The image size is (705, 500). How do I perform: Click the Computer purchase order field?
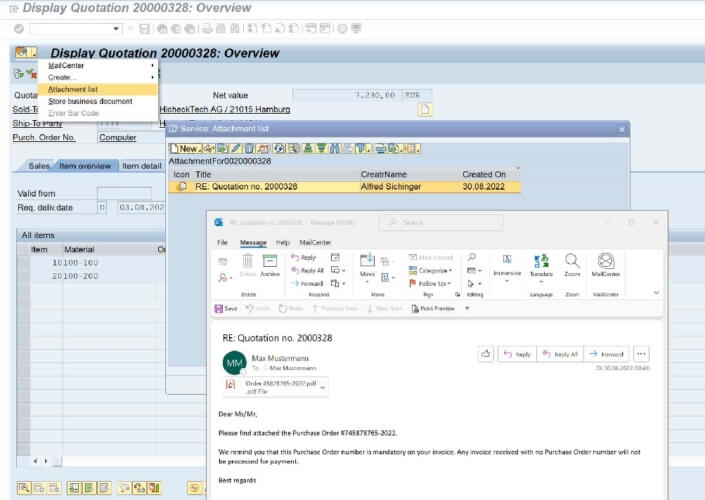coord(130,138)
